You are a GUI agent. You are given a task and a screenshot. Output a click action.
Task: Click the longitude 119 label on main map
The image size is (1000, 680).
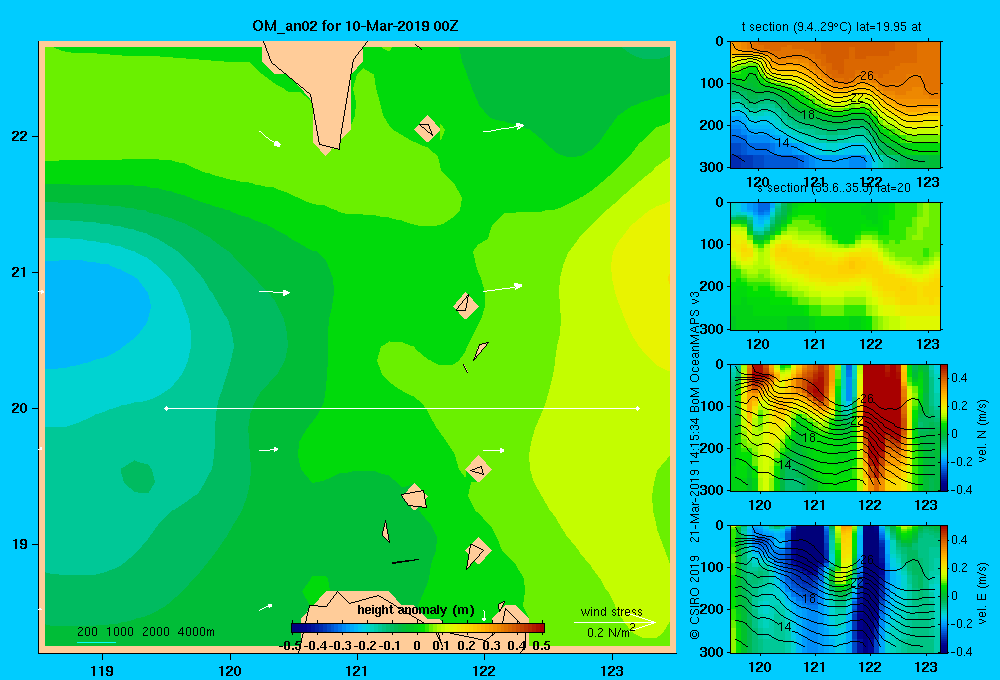[102, 670]
